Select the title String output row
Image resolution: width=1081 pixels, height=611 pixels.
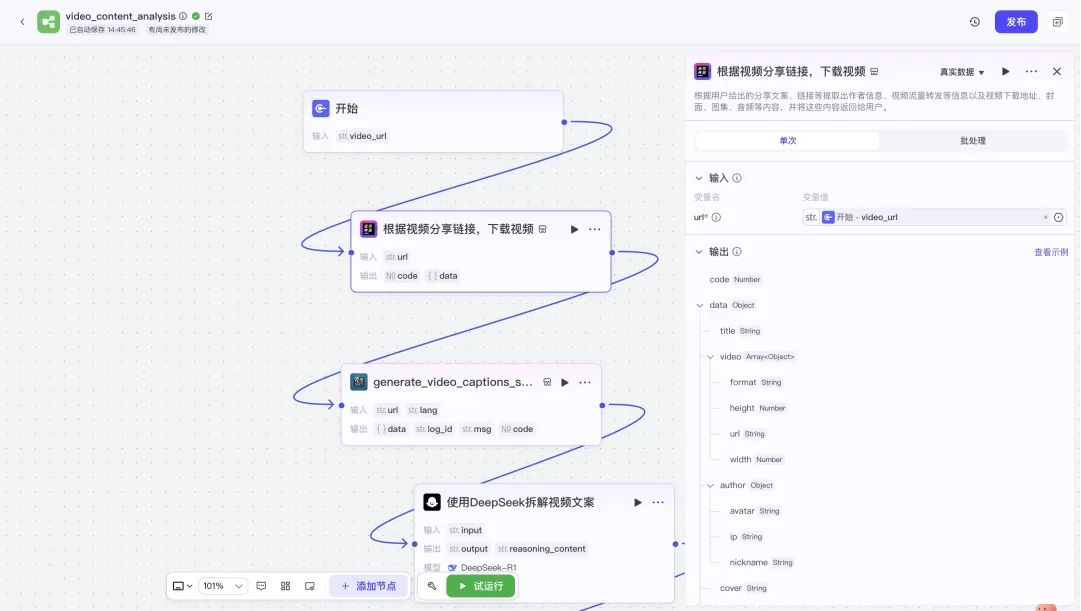740,331
